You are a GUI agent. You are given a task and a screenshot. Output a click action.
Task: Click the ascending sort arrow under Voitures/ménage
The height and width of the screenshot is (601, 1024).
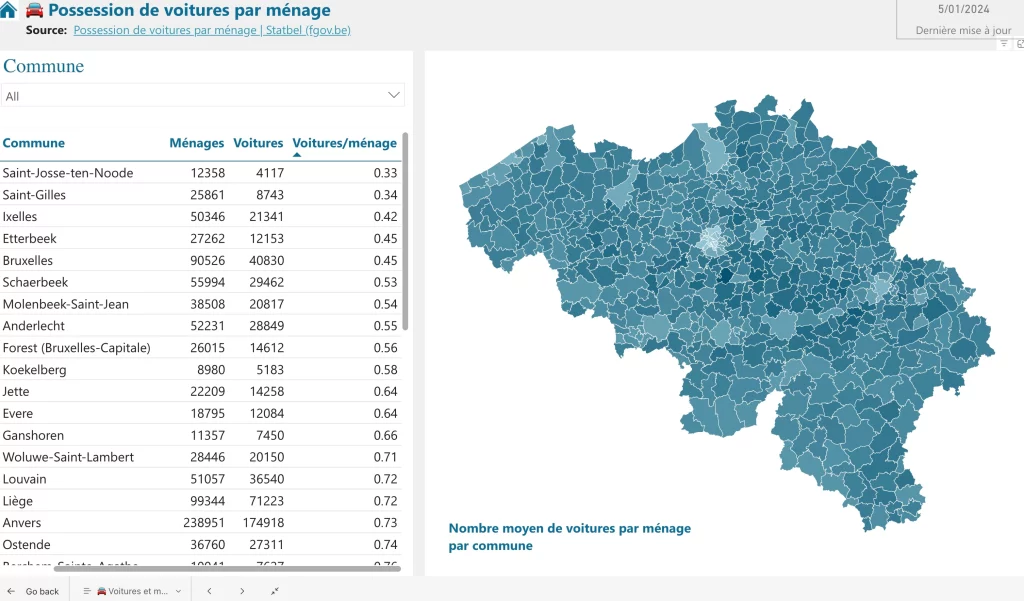click(297, 155)
